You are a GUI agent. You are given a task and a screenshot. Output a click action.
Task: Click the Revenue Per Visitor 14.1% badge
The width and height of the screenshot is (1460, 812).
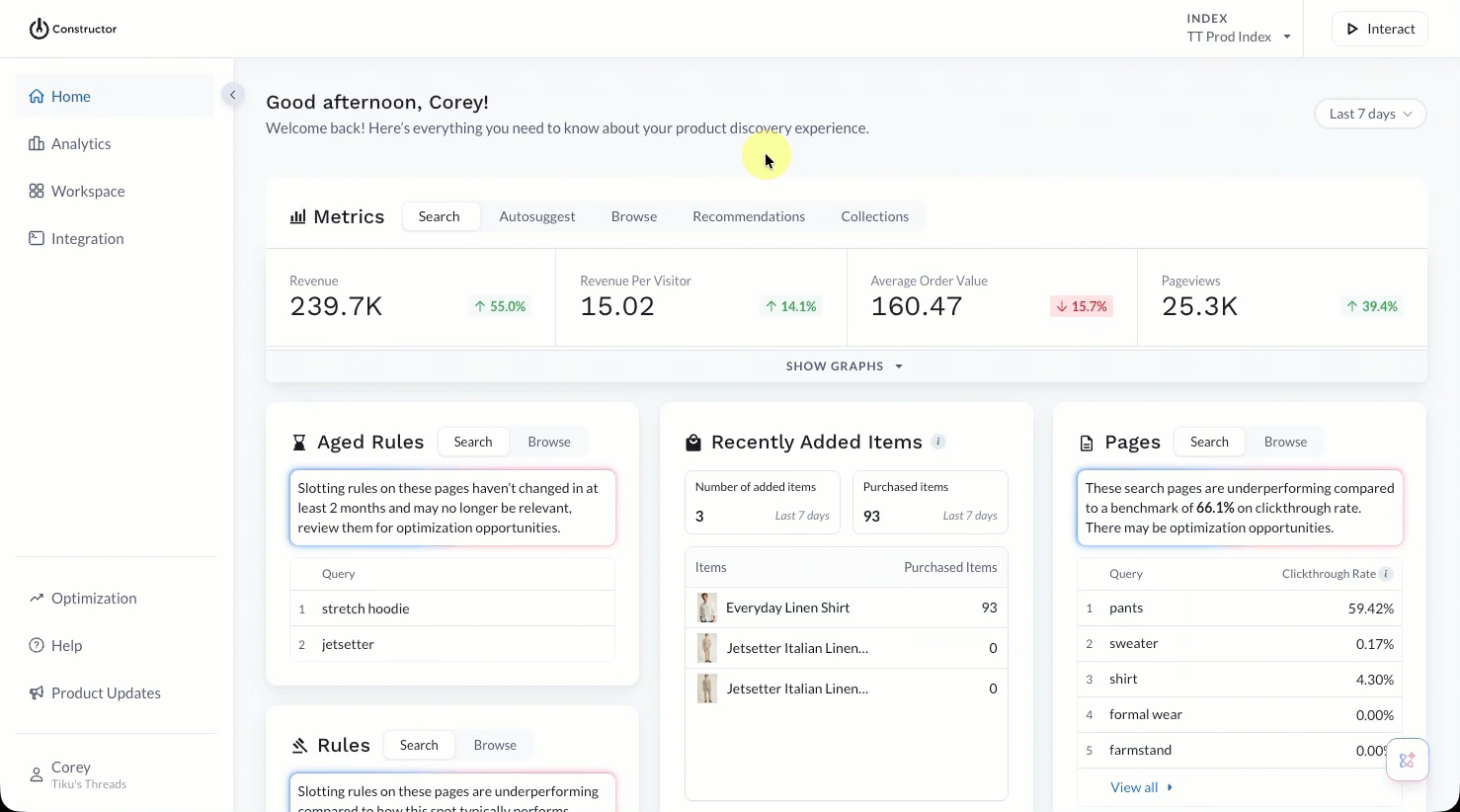[x=791, y=306]
